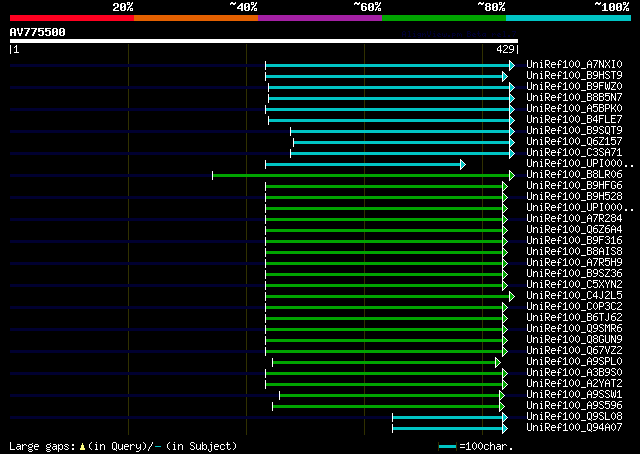
Task: Click the cyan 100char scale bar
Action: [x=447, y=447]
